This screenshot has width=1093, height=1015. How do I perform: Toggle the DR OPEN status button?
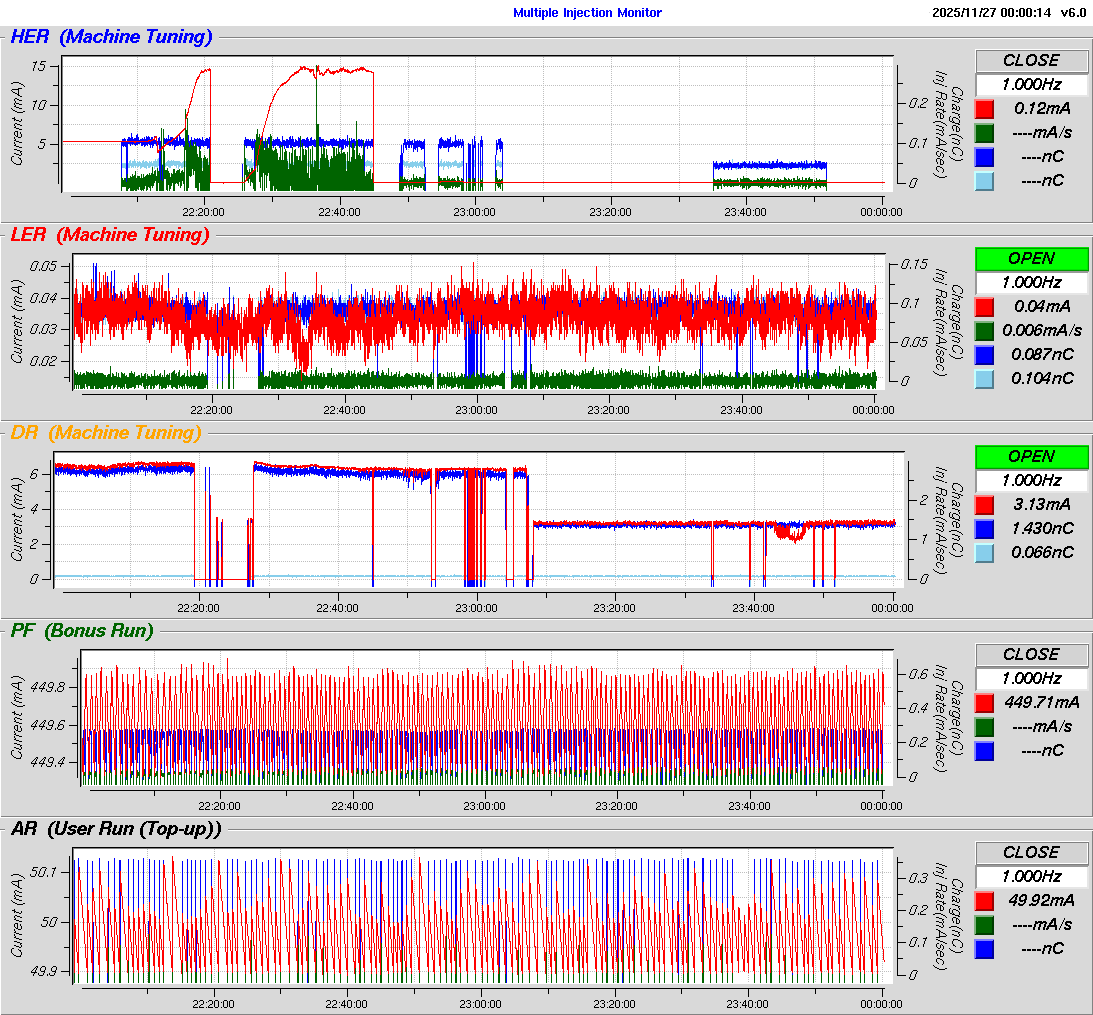[1031, 456]
